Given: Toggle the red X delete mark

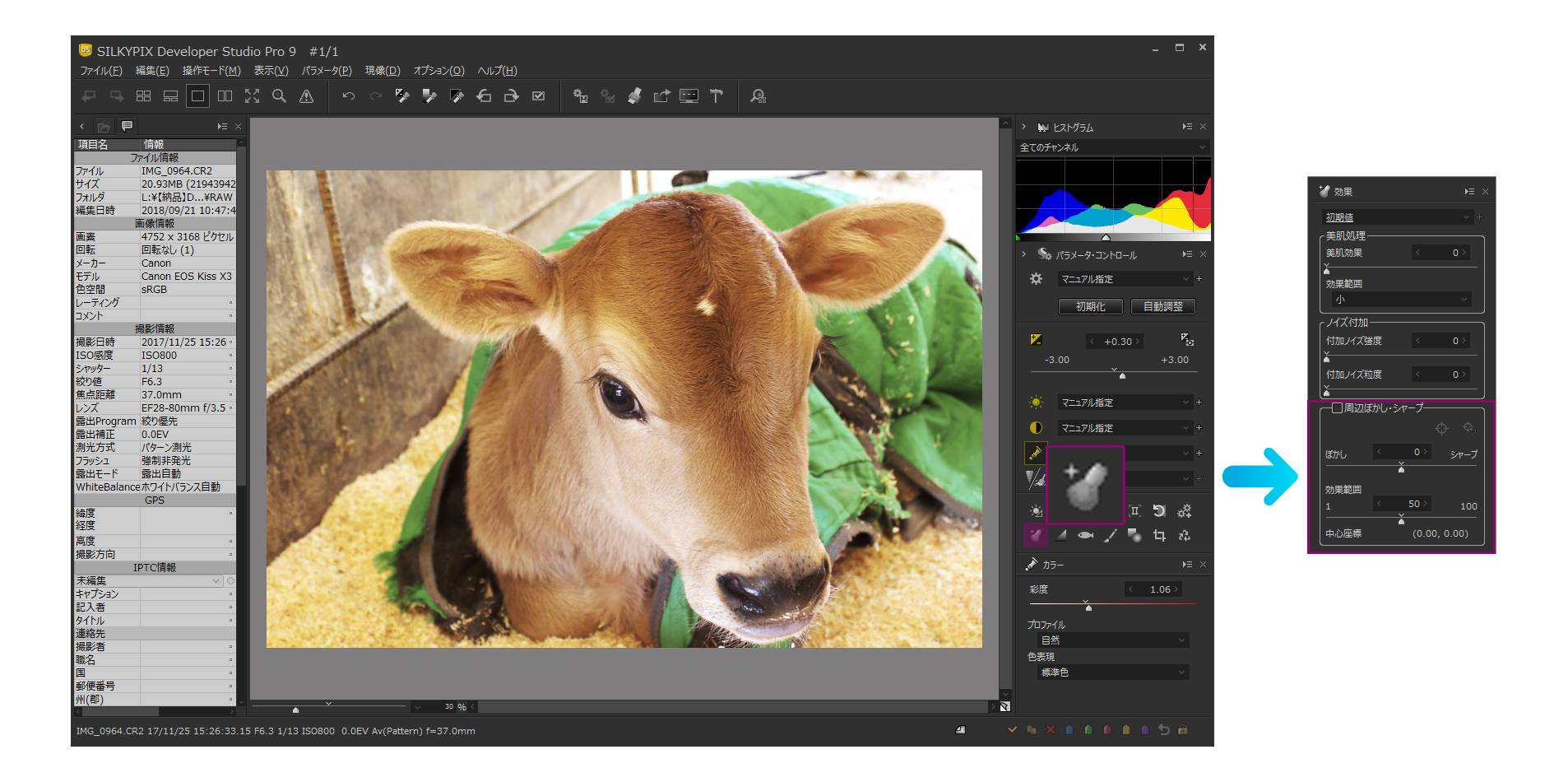Looking at the screenshot, I should [1051, 729].
